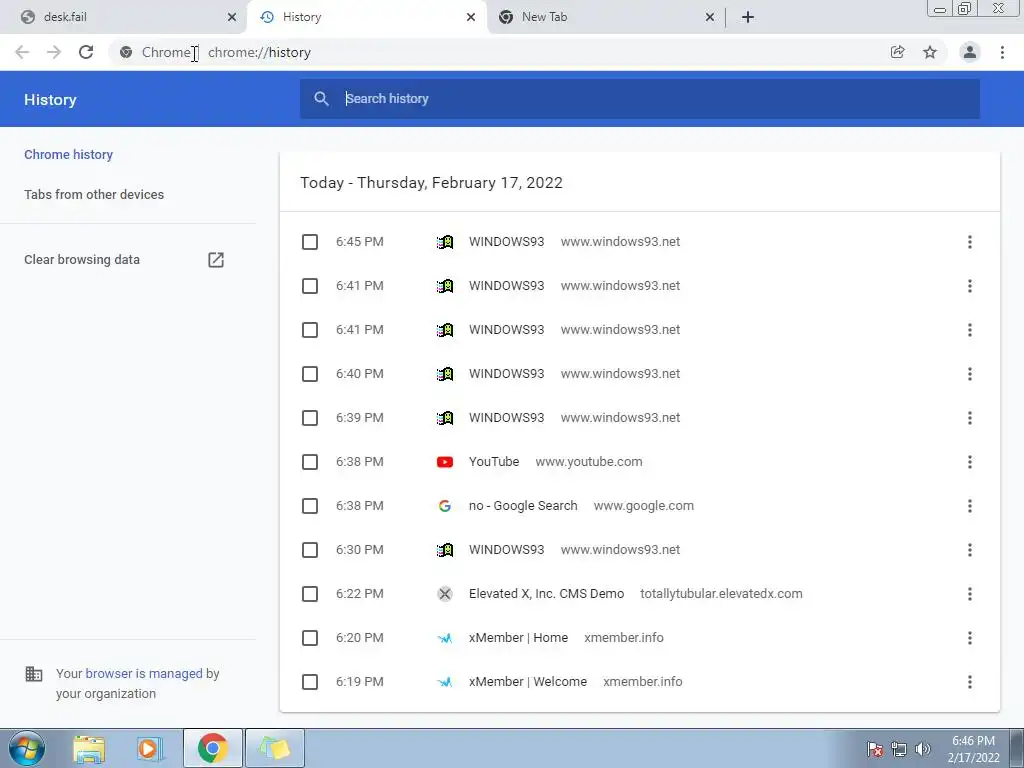Open more actions for xMember | Welcome entry

(970, 682)
